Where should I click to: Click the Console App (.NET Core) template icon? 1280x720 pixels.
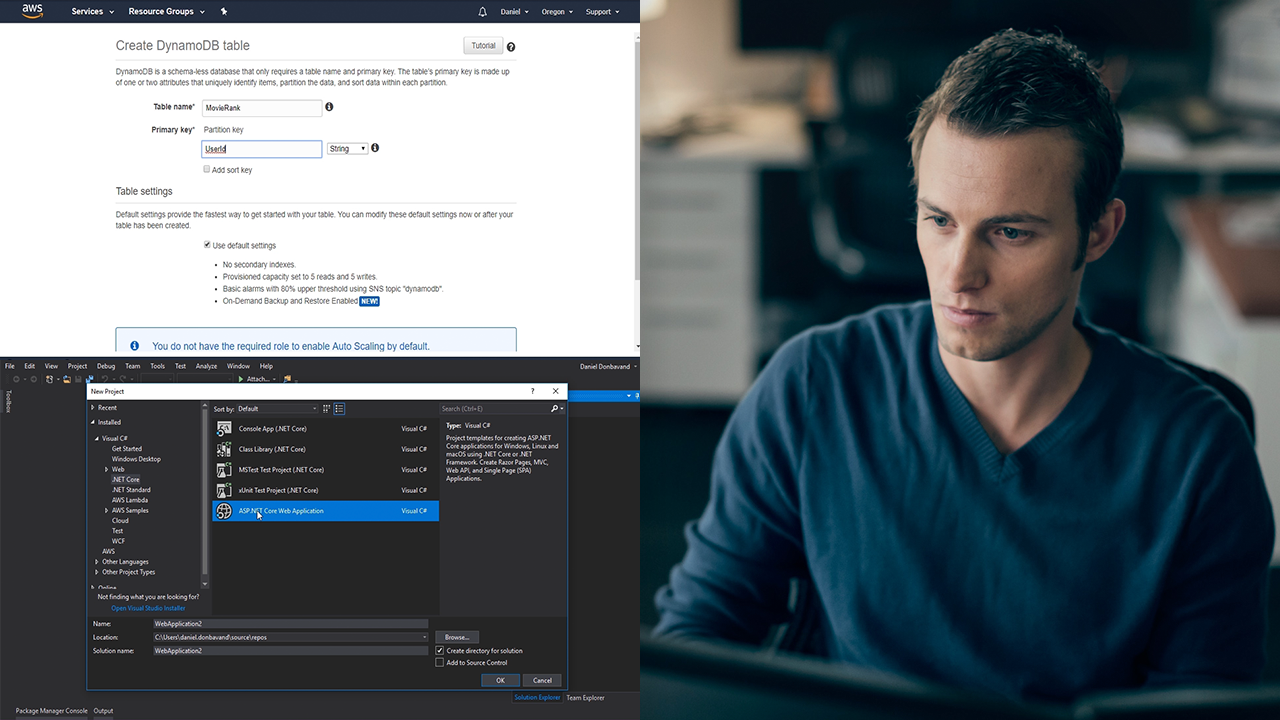click(224, 428)
